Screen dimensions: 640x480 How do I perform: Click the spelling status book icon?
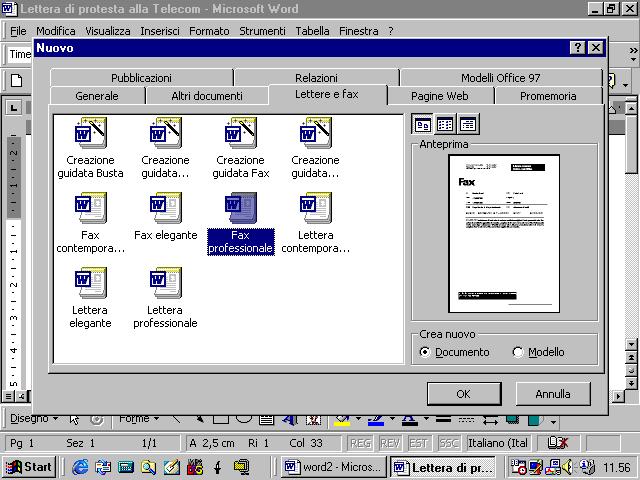[x=558, y=442]
